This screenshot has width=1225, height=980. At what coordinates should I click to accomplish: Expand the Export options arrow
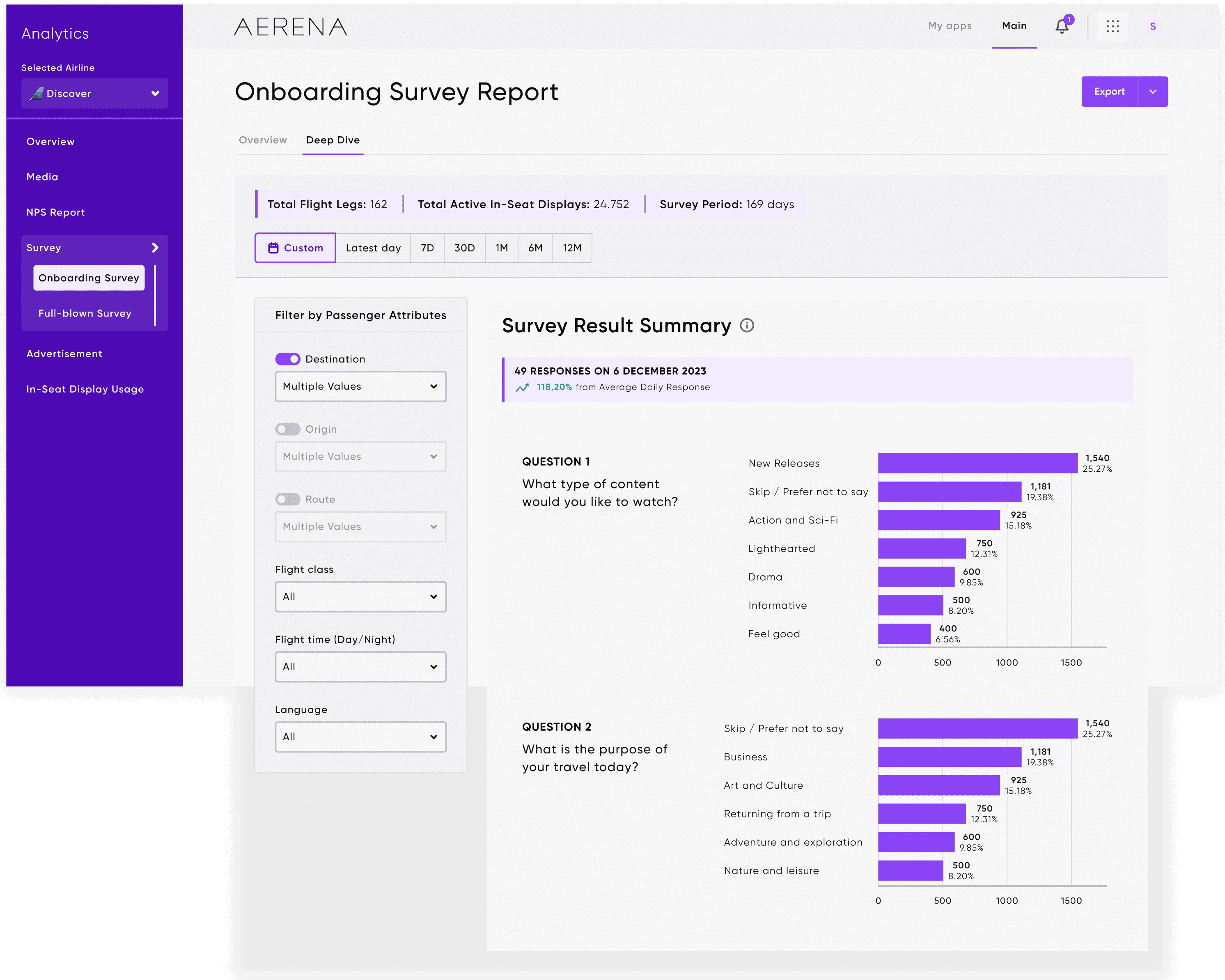point(1153,92)
